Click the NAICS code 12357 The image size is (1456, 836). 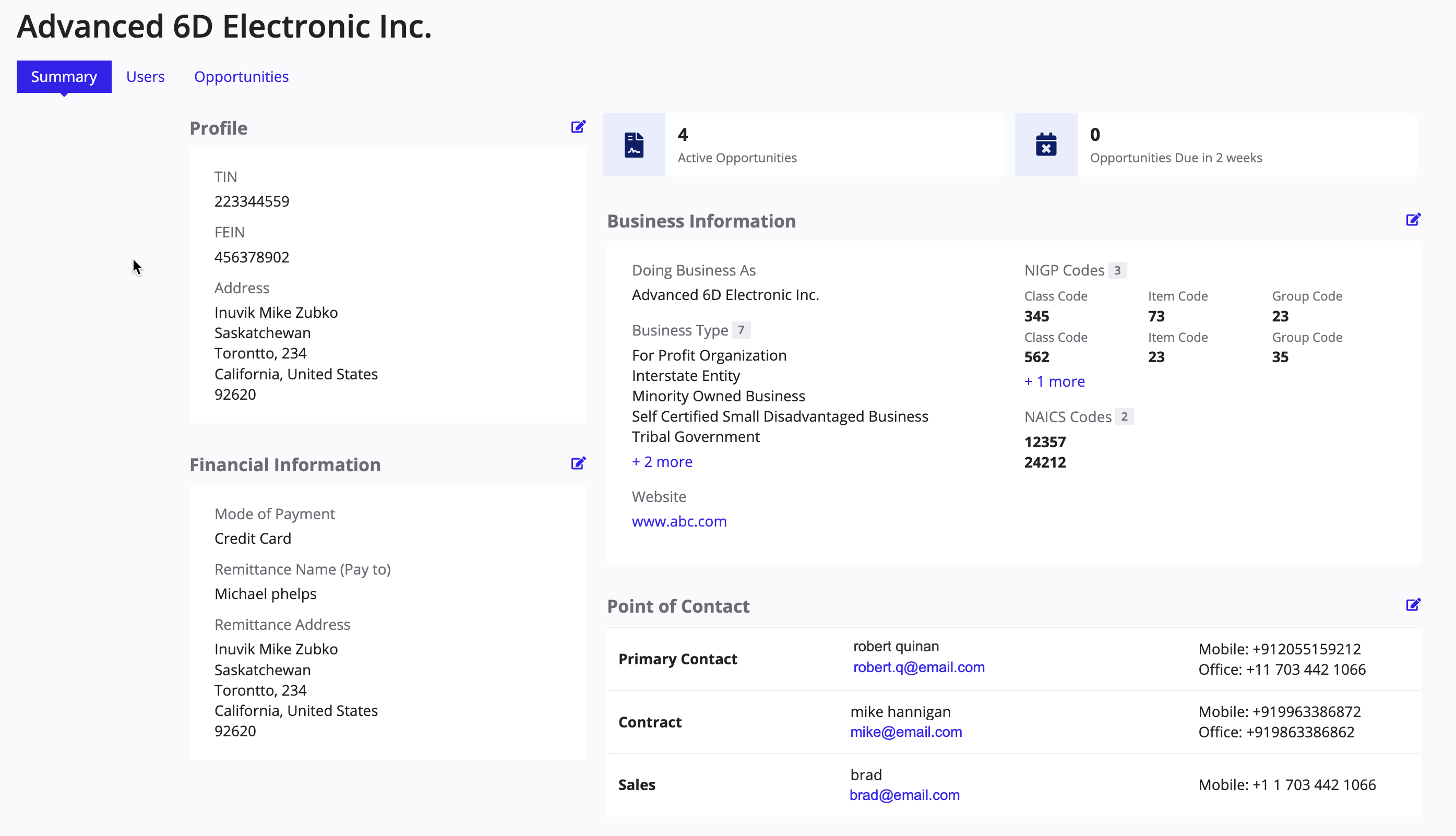click(1045, 441)
